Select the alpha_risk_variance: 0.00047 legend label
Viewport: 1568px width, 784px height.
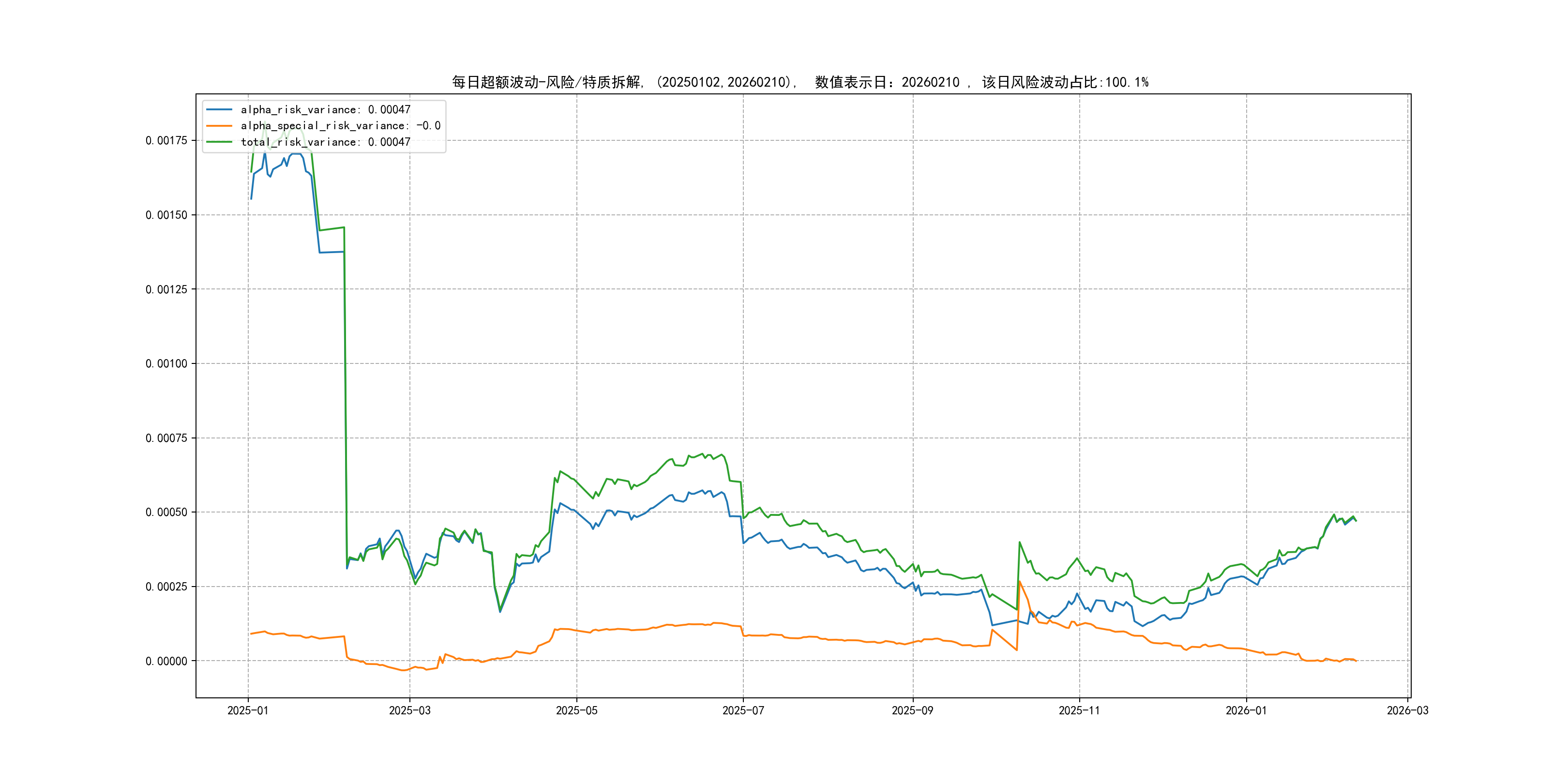(x=325, y=109)
